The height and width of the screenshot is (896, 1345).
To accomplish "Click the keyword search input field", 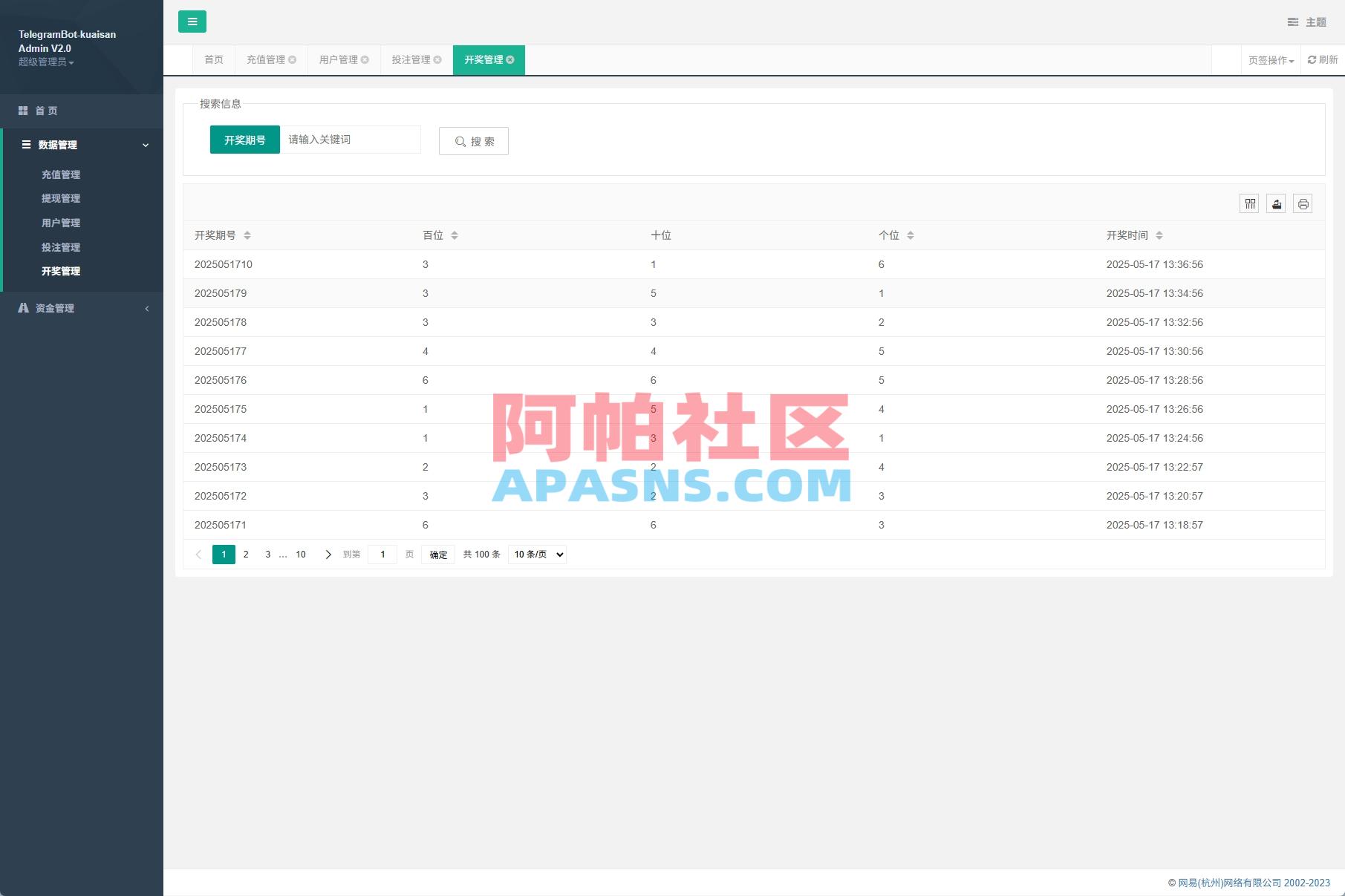I will (x=350, y=139).
